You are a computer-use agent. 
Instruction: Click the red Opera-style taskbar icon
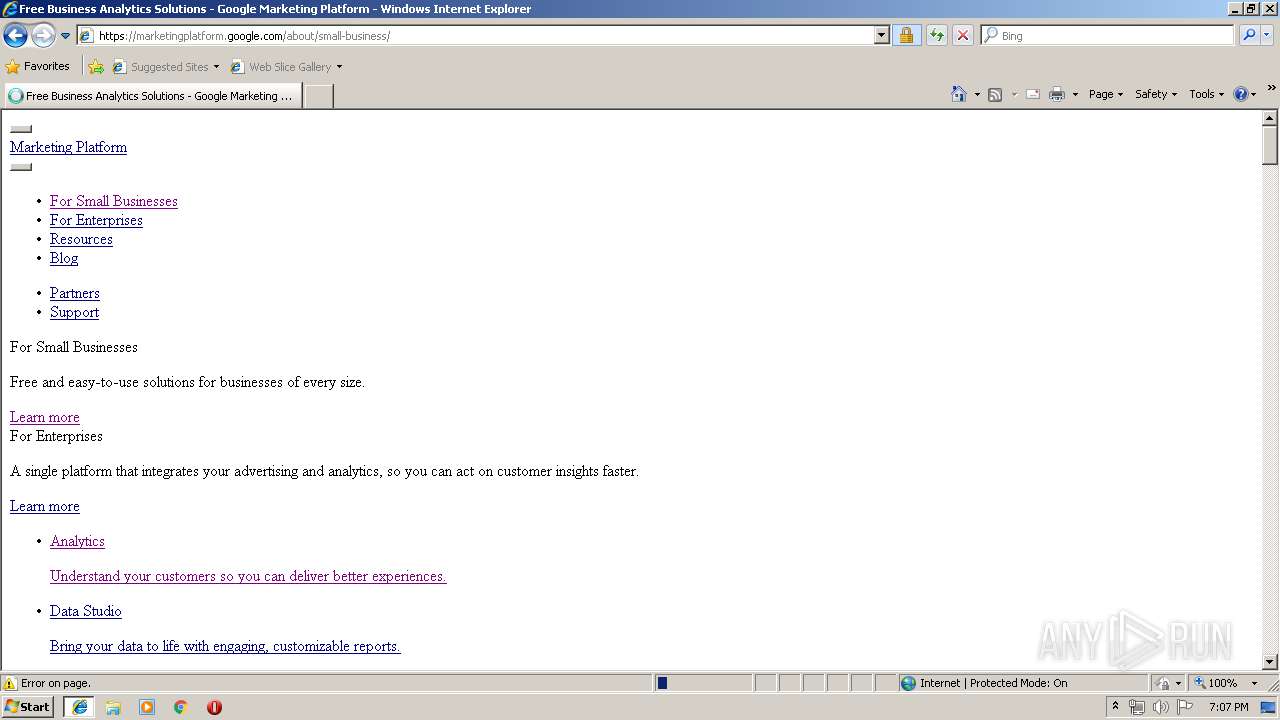pyautogui.click(x=214, y=707)
